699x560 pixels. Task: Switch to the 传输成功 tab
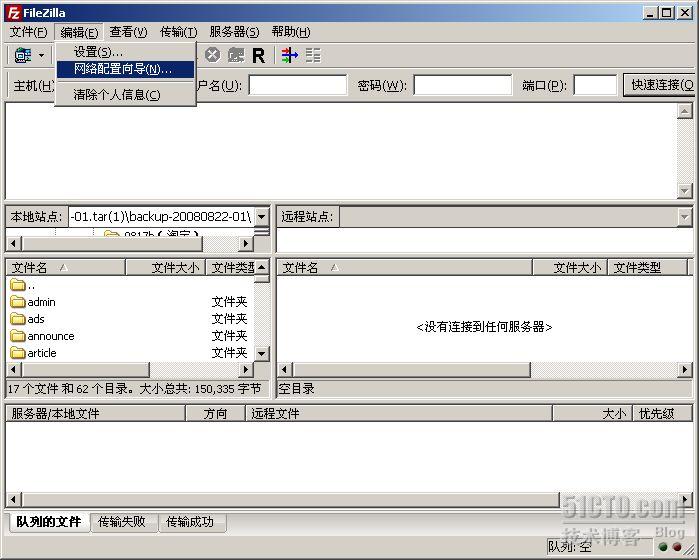189,522
